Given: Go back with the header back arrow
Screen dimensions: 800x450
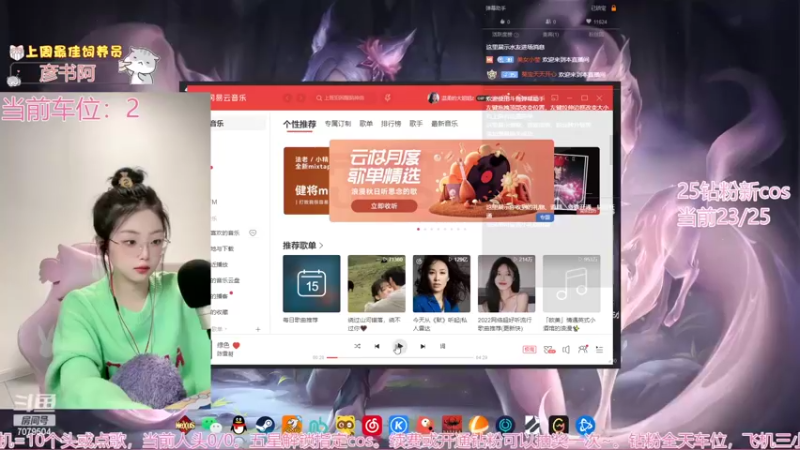Looking at the screenshot, I should (288, 98).
